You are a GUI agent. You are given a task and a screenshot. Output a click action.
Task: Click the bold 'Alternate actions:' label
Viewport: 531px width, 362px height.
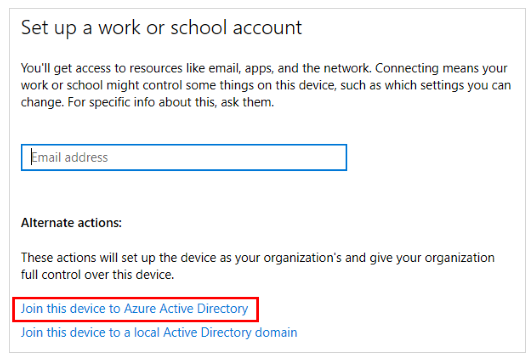[x=71, y=223]
